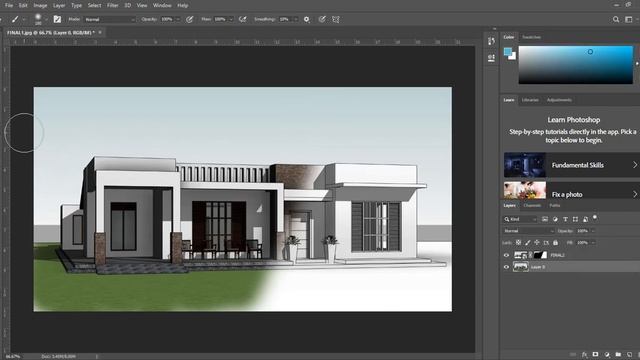This screenshot has width=640, height=360.
Task: Open the History panel icon
Action: point(491,41)
